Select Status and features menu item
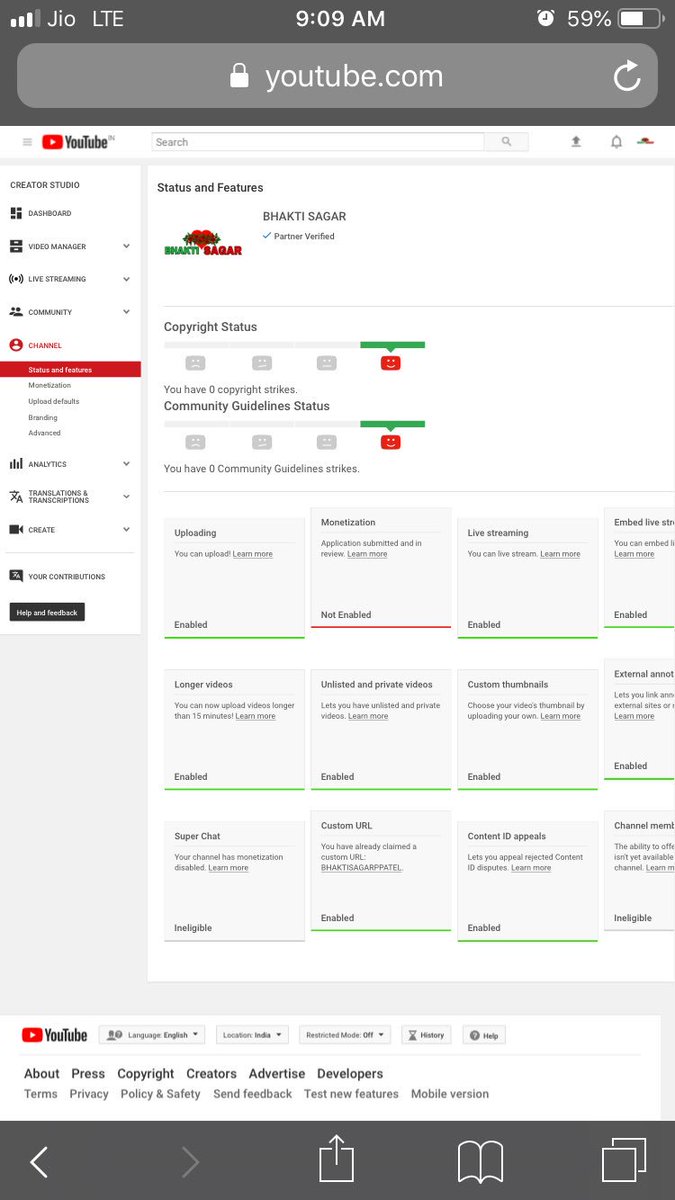This screenshot has width=675, height=1200. [70, 370]
